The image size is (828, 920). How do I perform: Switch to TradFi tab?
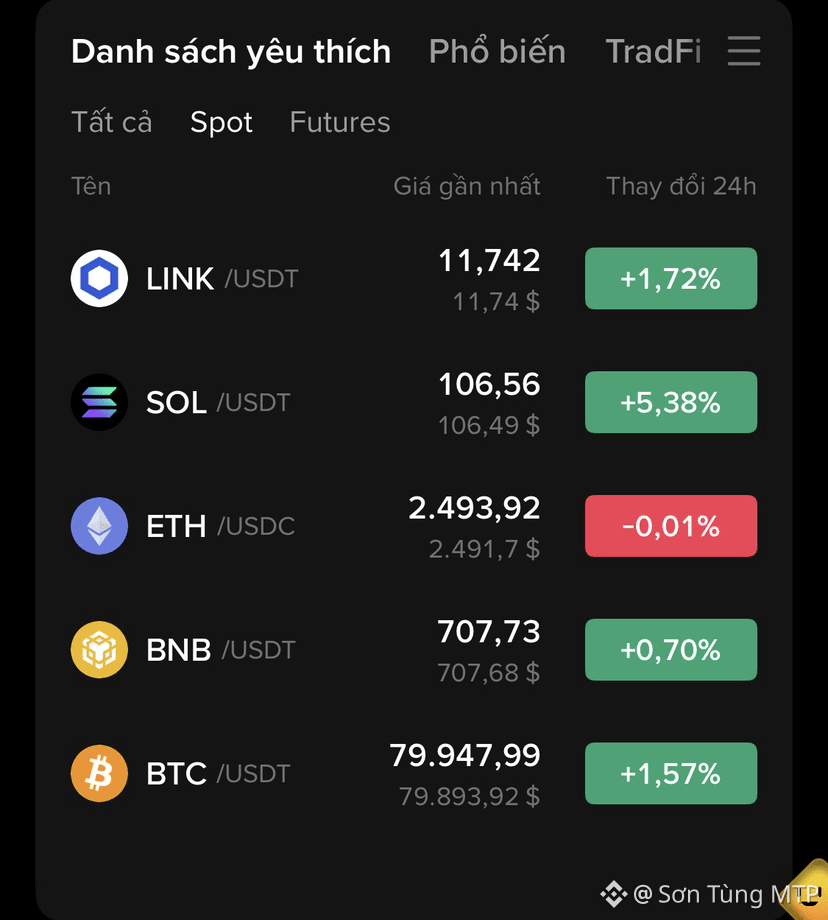click(653, 51)
